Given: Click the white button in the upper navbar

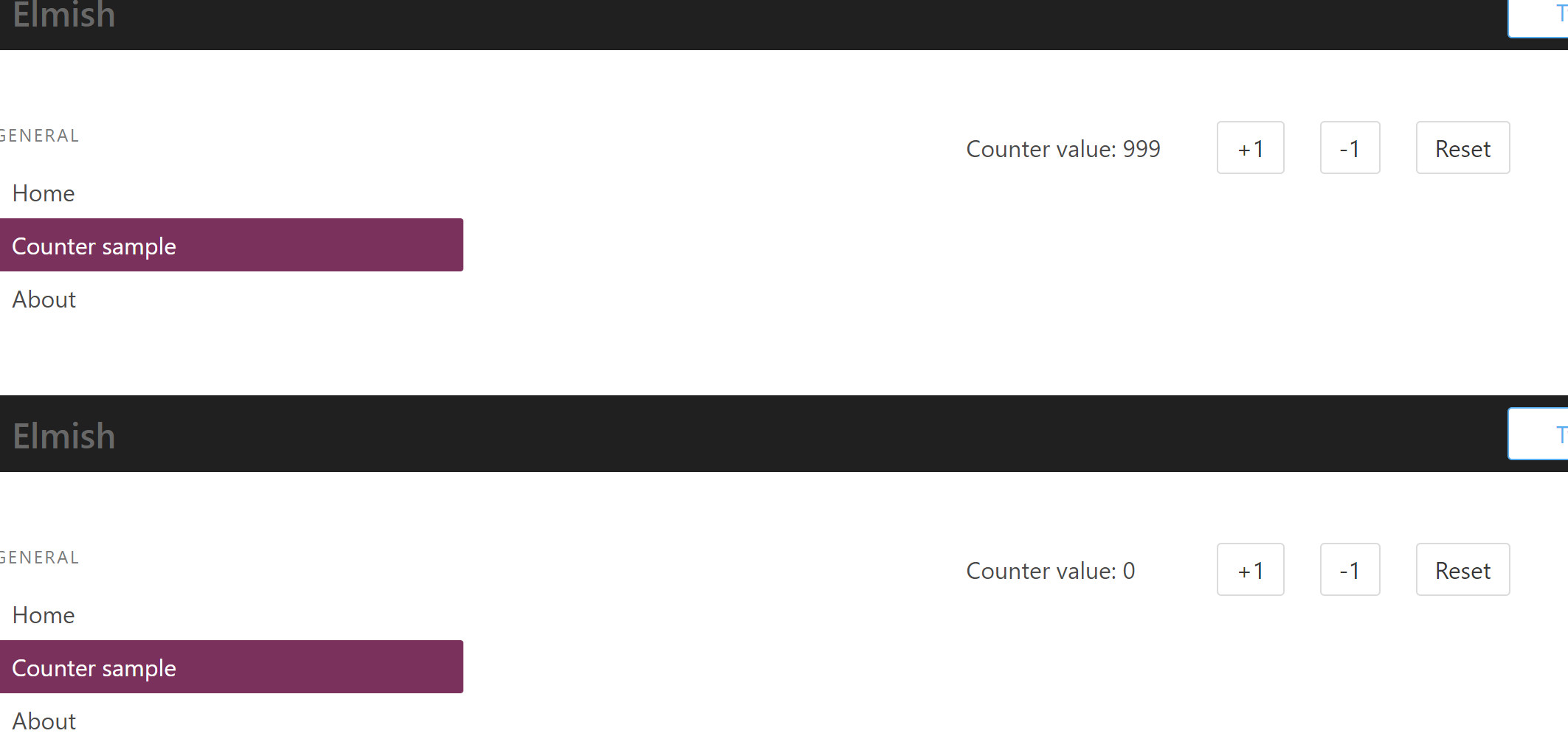Looking at the screenshot, I should point(1538,18).
